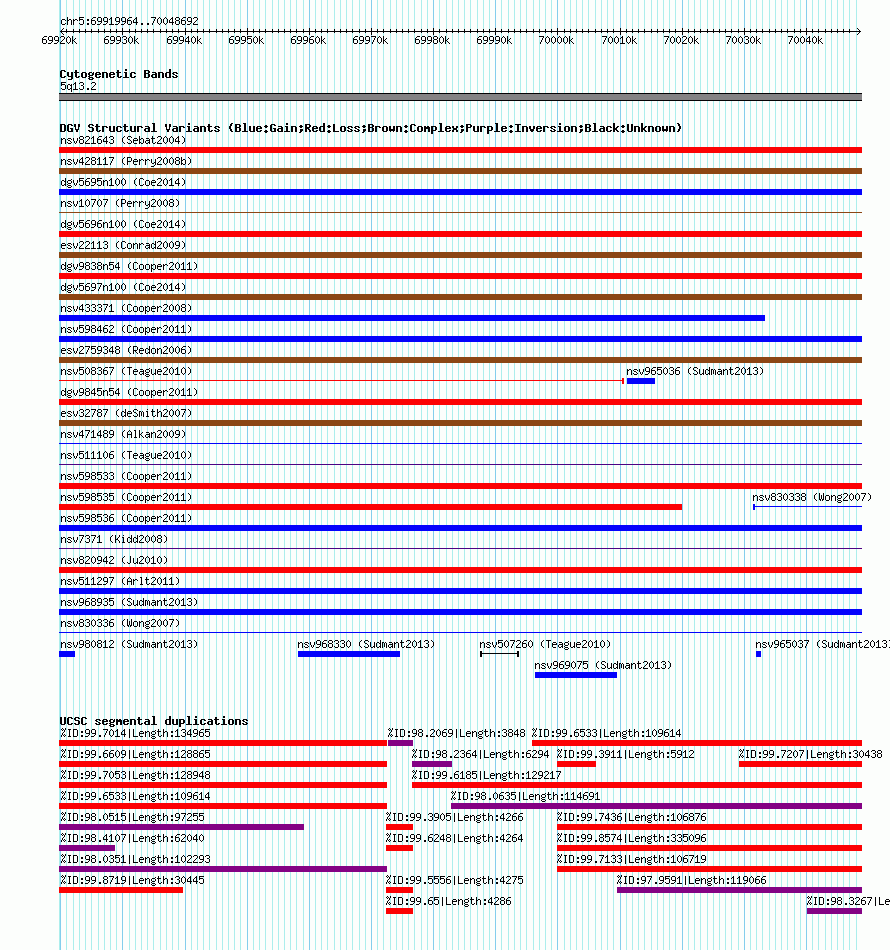Viewport: 890px width, 950px height.
Task: Select nsv820942 (Ju2010) label
Action: (x=114, y=560)
